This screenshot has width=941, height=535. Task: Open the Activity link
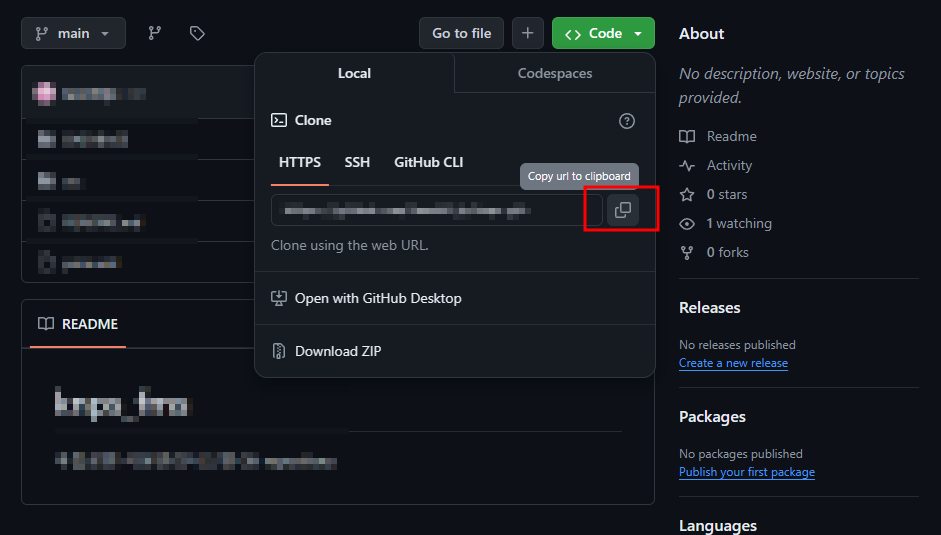tap(729, 165)
